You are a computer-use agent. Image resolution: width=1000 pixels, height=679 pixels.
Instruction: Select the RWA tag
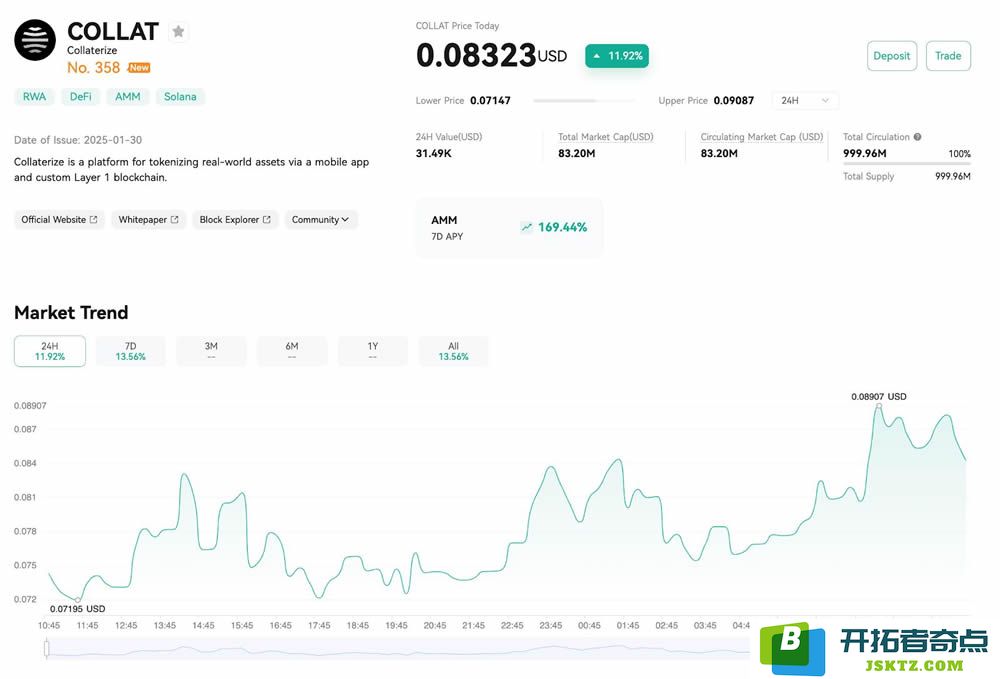[34, 97]
